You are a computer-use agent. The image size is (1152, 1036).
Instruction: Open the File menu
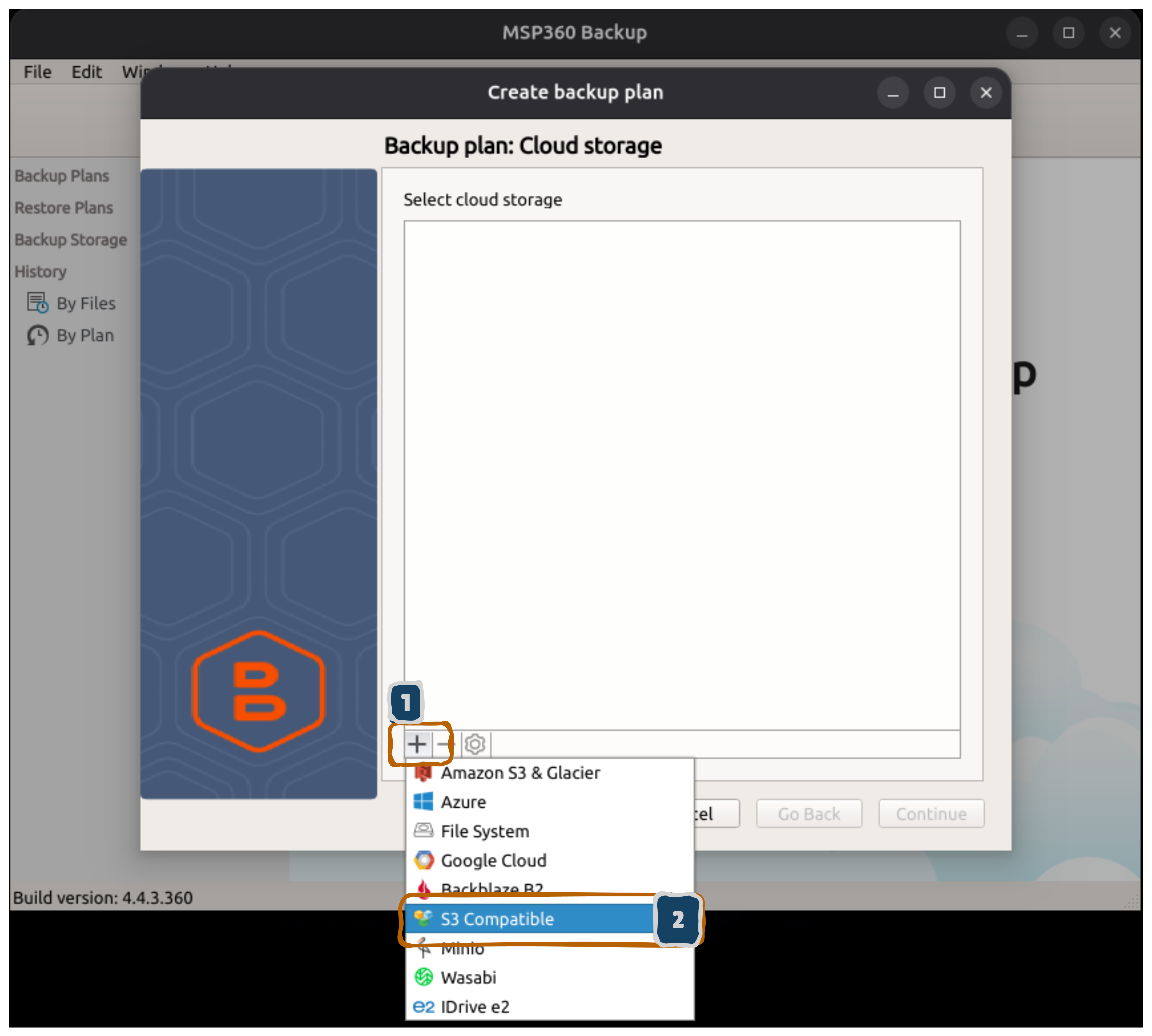click(x=38, y=72)
